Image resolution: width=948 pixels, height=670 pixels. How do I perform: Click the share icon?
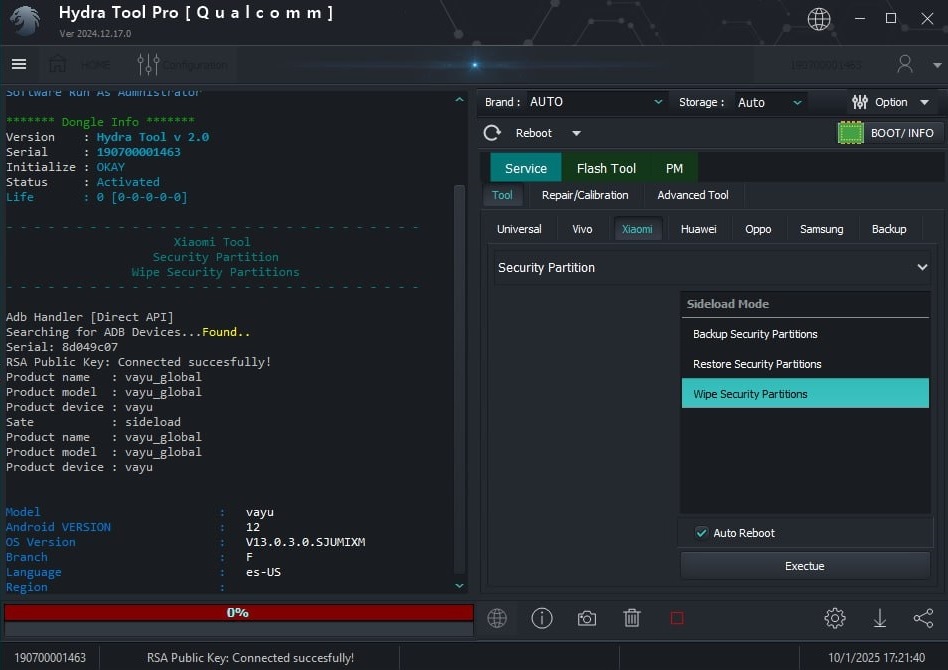click(923, 618)
